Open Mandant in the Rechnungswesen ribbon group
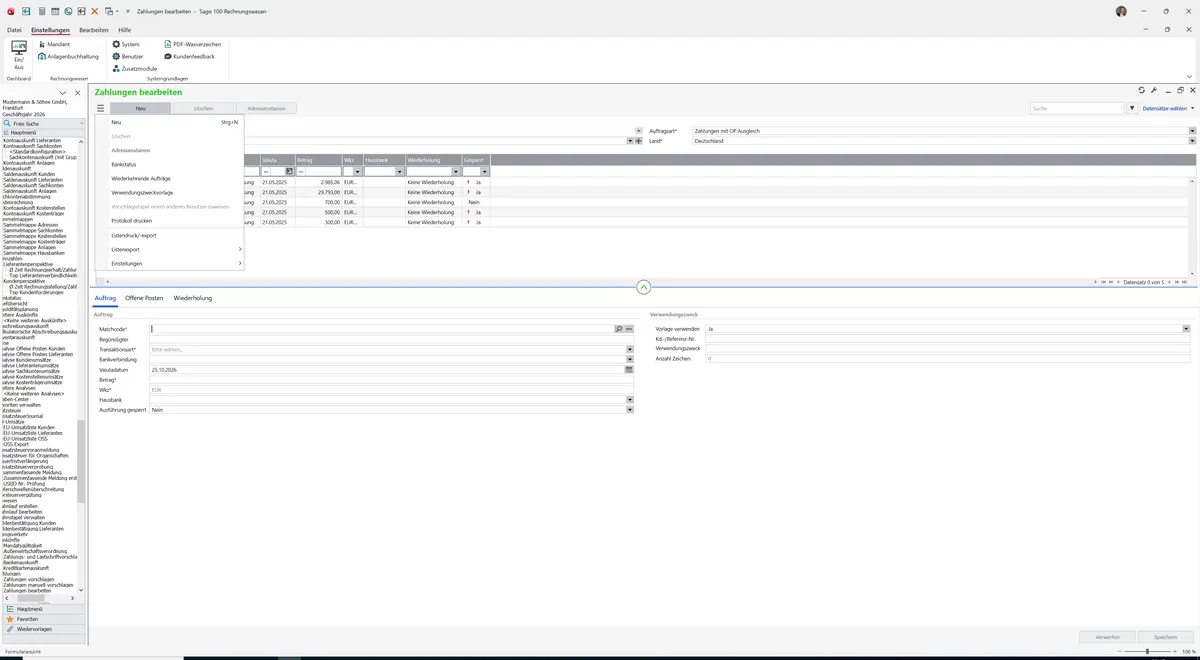 54,44
